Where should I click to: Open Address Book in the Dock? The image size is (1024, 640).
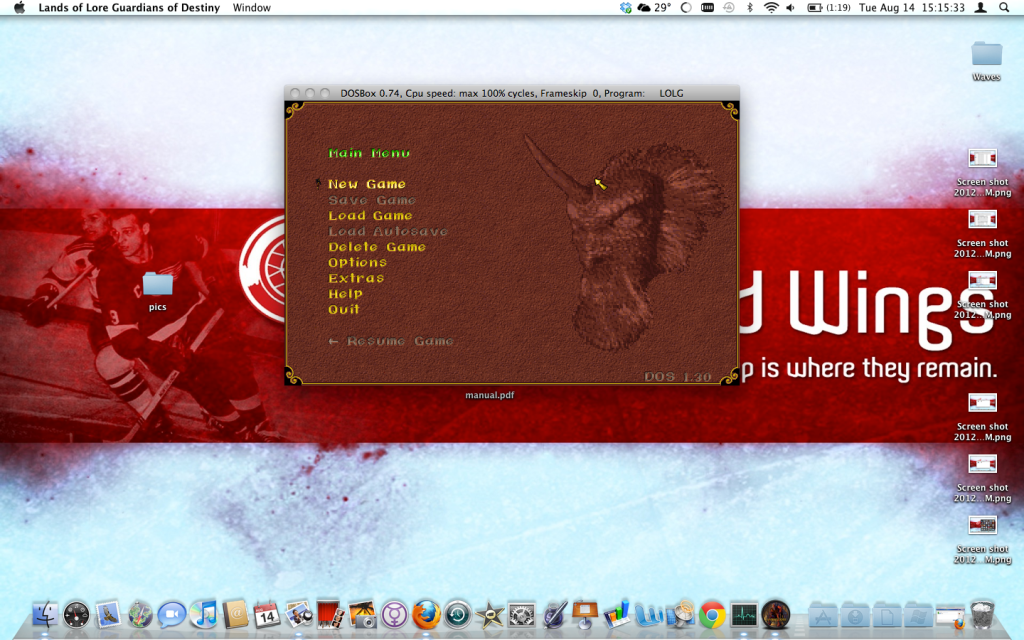tap(235, 615)
